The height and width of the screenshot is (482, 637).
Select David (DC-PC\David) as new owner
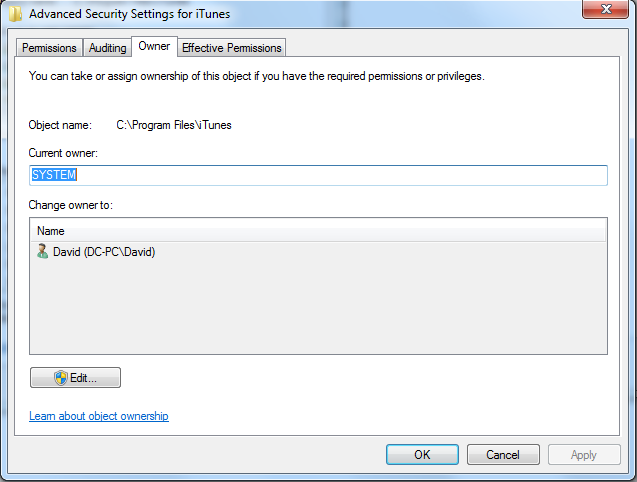tap(104, 252)
